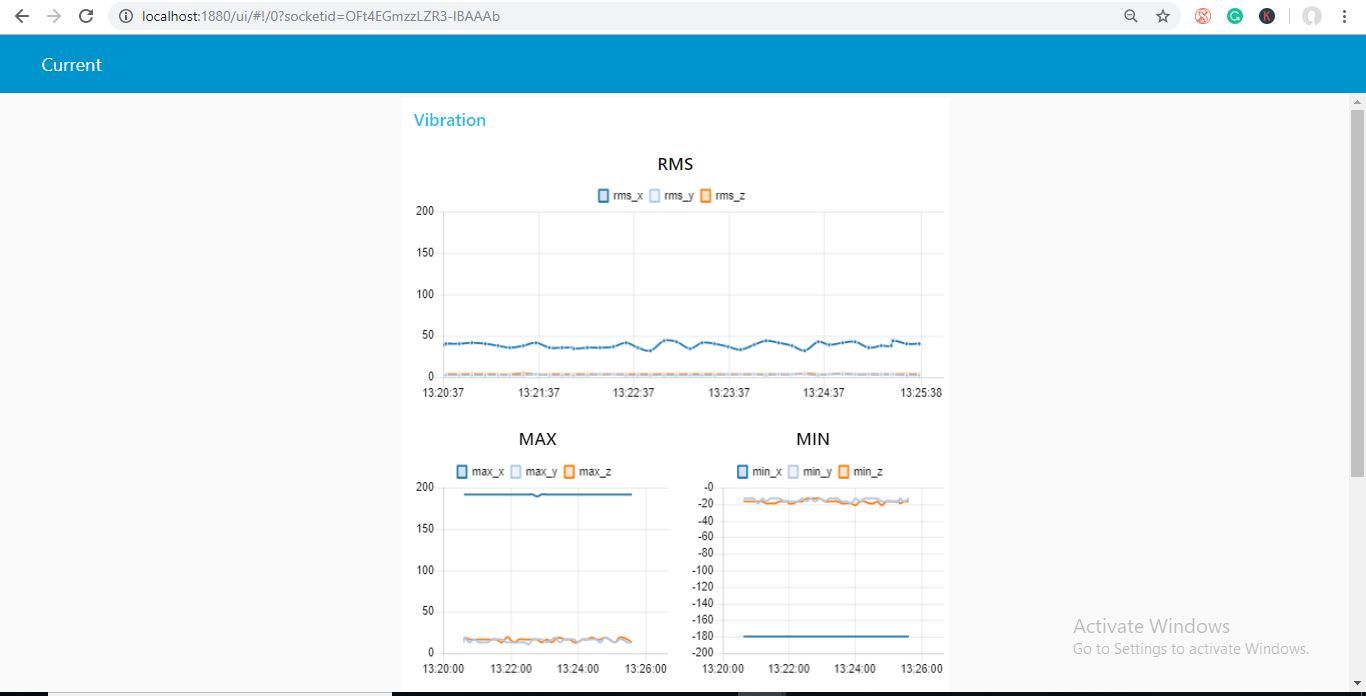Click the dark circular K extension icon
This screenshot has width=1366, height=696.
click(x=1266, y=16)
